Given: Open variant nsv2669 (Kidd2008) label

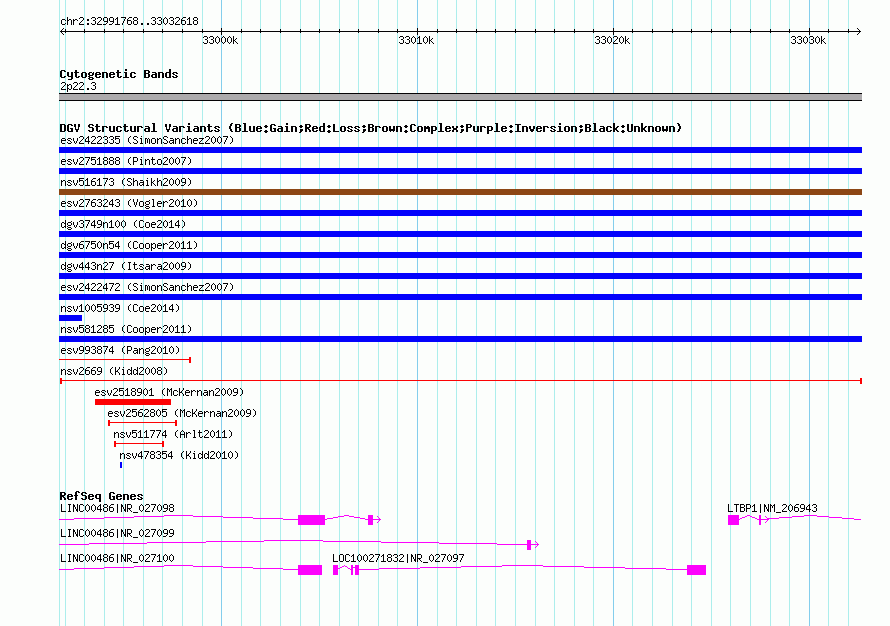Looking at the screenshot, I should [x=114, y=371].
